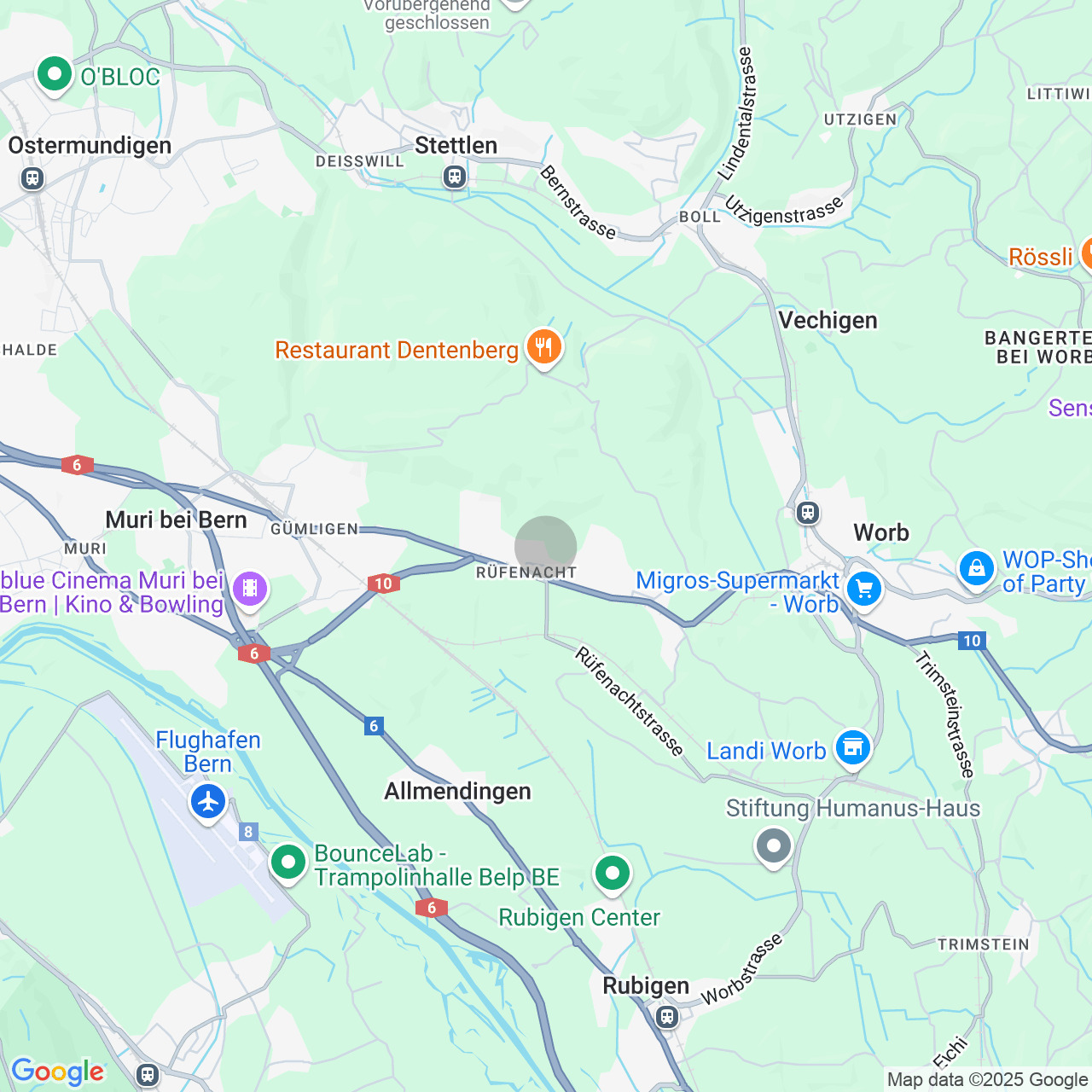Open the Worb railway station icon

[807, 513]
